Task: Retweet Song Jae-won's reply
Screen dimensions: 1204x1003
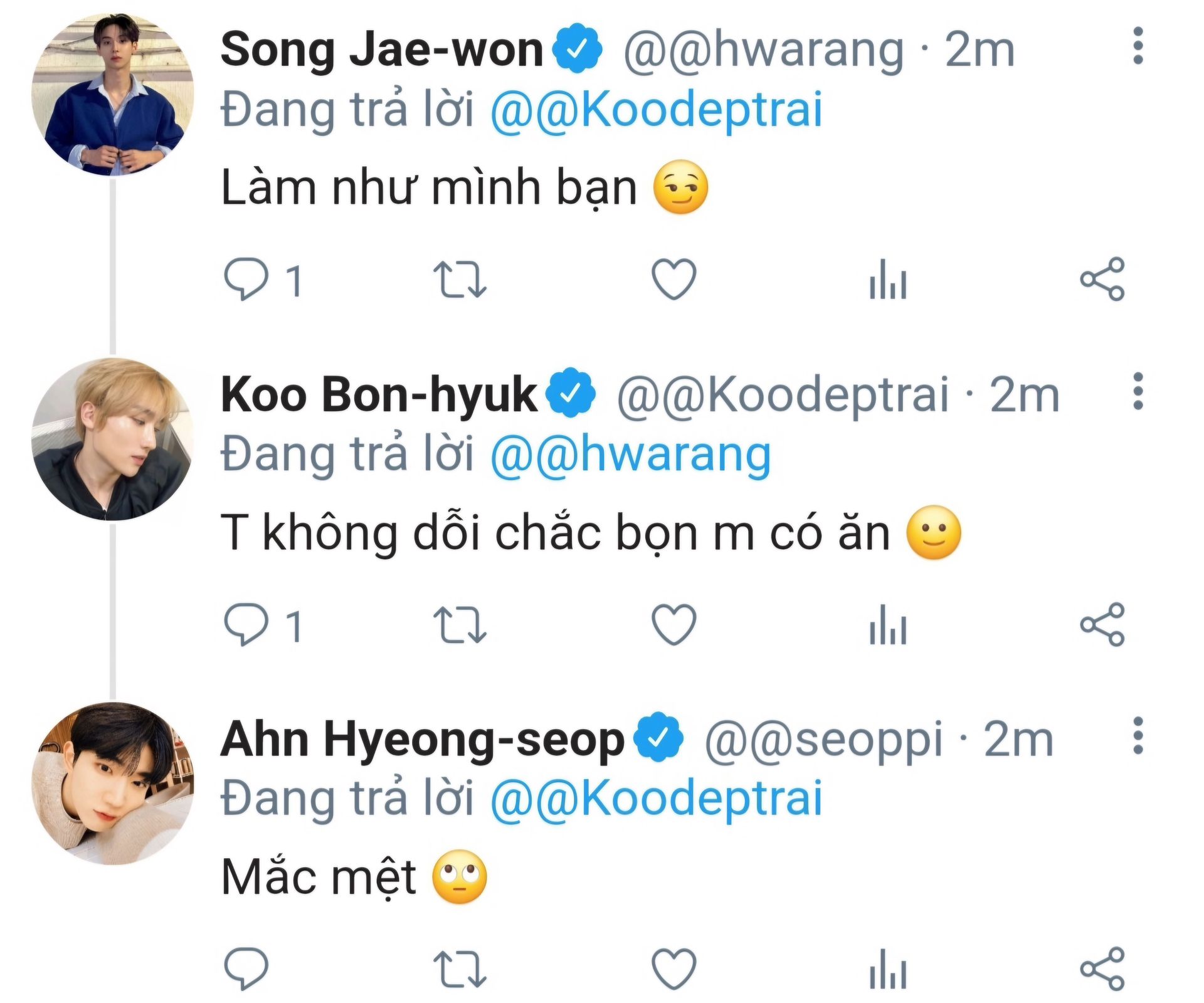Action: click(x=460, y=279)
